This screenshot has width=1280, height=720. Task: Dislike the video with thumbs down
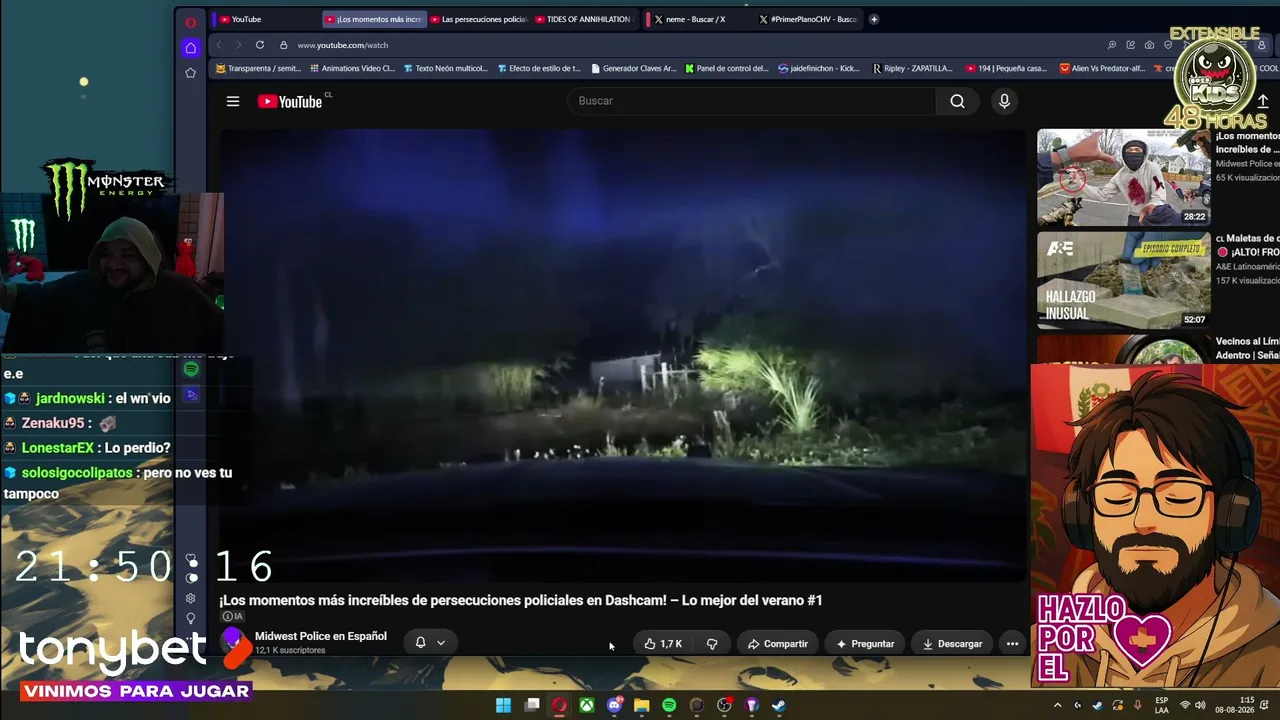(712, 644)
